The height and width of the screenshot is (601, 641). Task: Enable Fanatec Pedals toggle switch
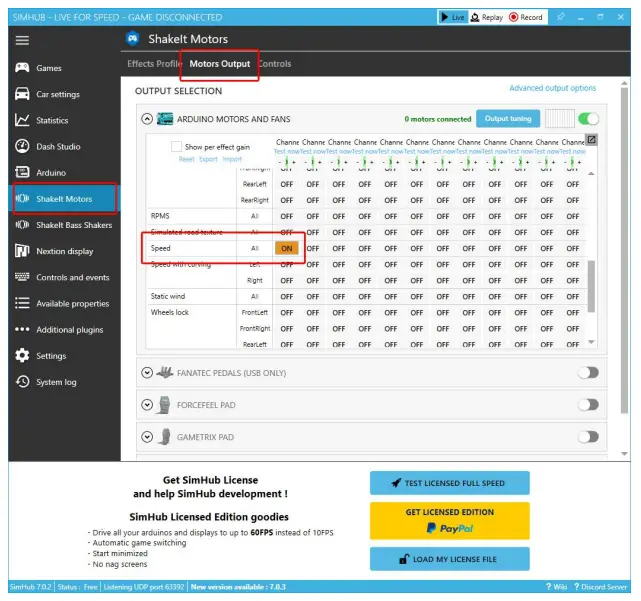(x=588, y=372)
